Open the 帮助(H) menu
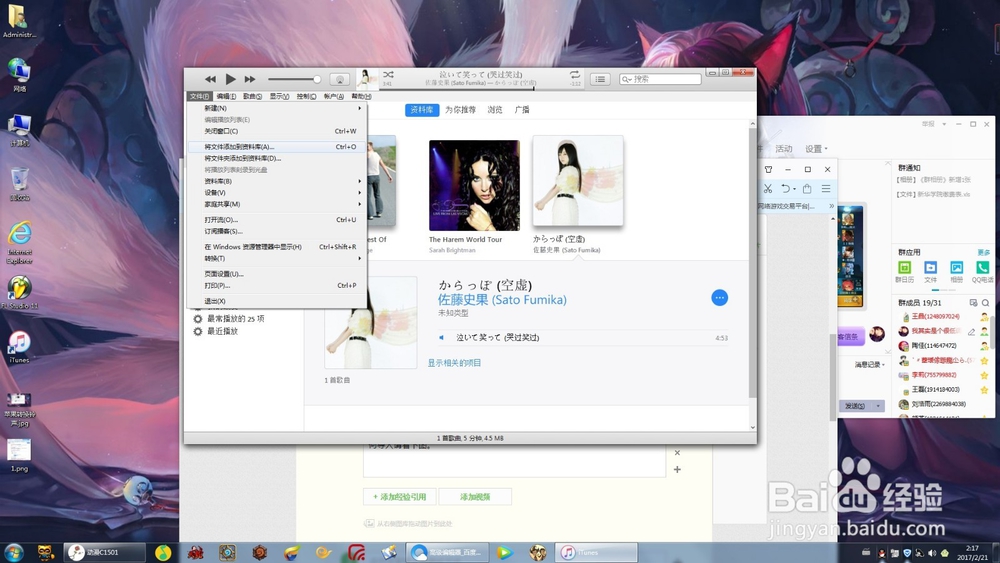 (x=361, y=96)
